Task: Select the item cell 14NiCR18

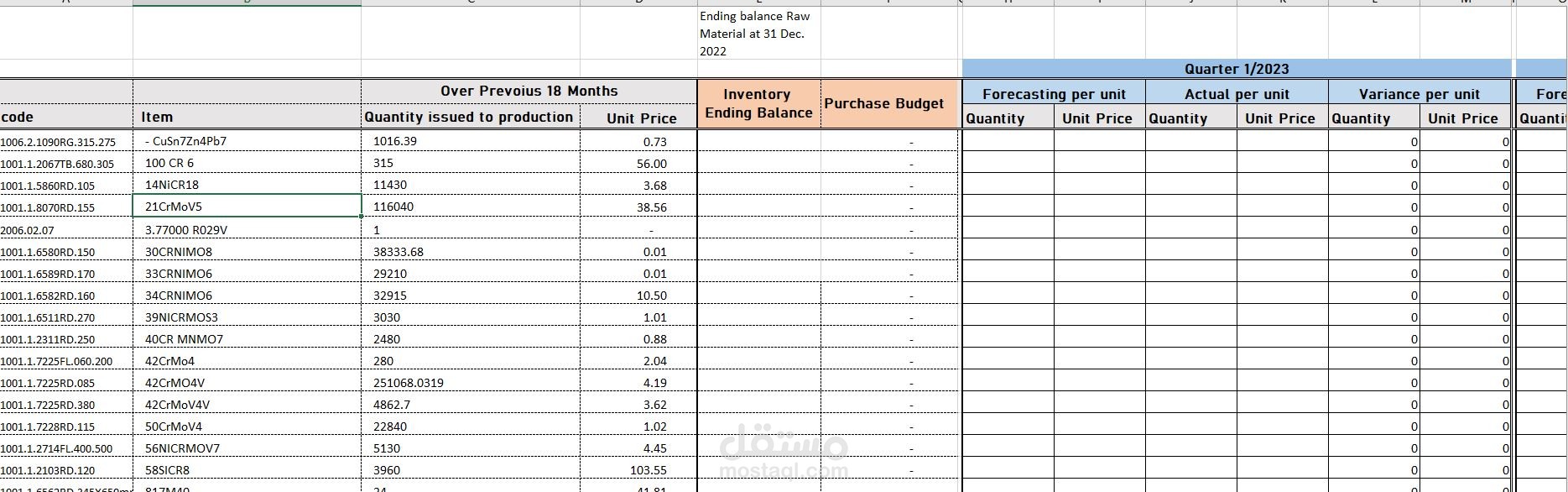Action: (247, 185)
